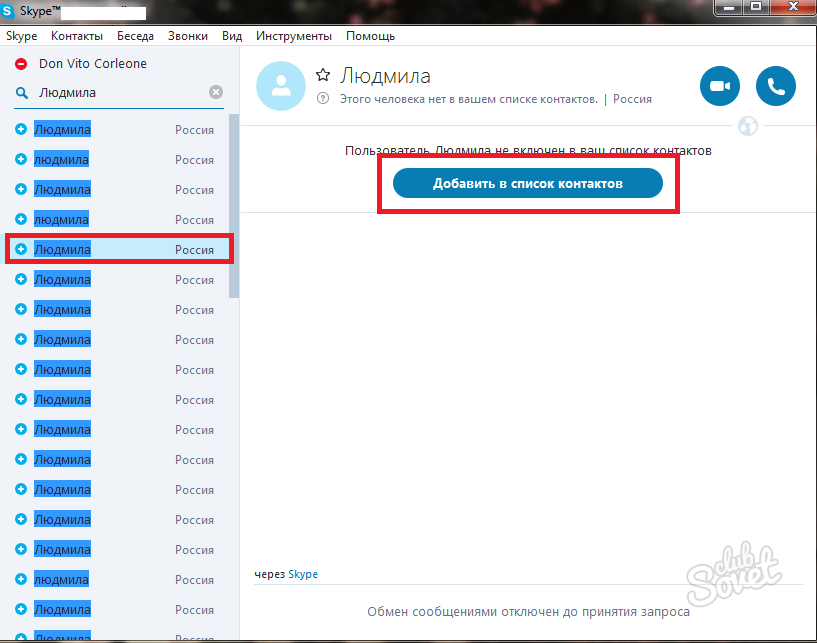Open the Инструменты menu

tap(293, 36)
